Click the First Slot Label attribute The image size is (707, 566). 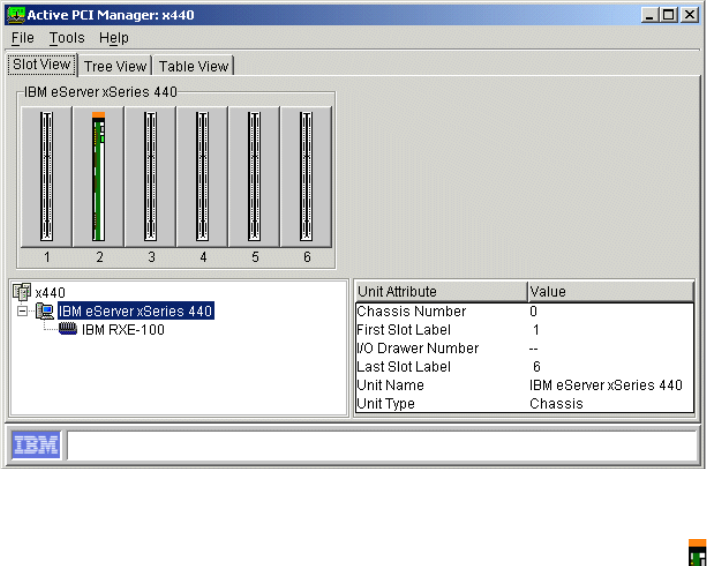pyautogui.click(x=404, y=330)
